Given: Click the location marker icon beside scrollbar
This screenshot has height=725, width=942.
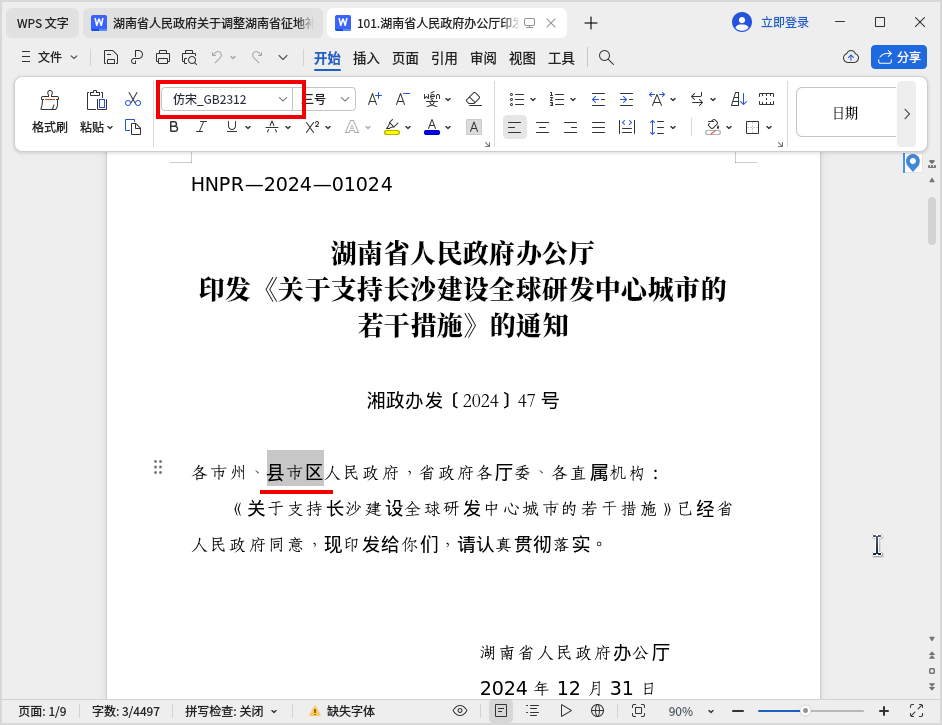Looking at the screenshot, I should [912, 163].
